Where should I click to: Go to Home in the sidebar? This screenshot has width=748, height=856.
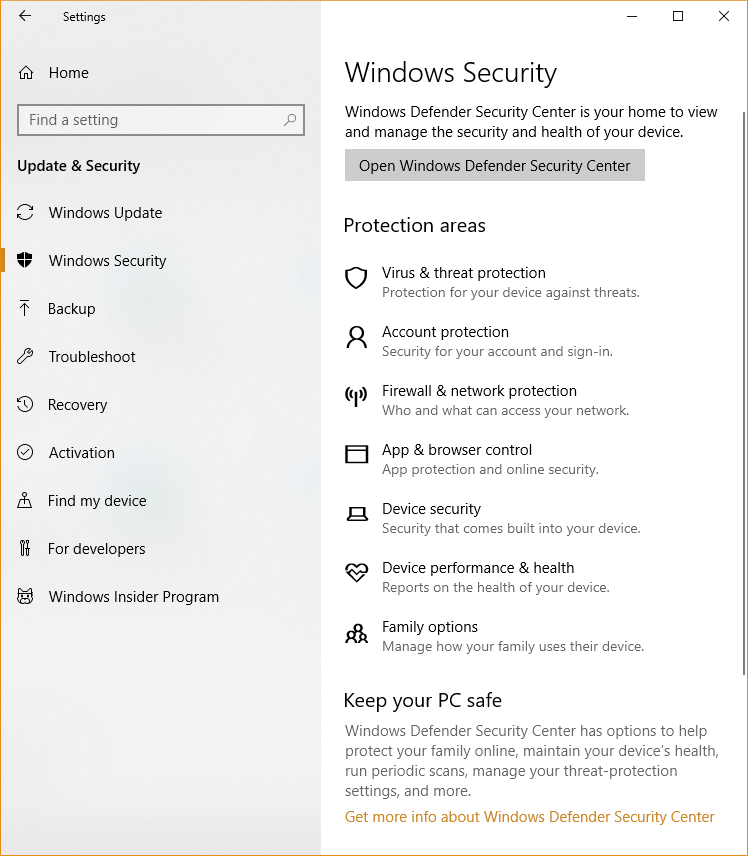point(68,73)
